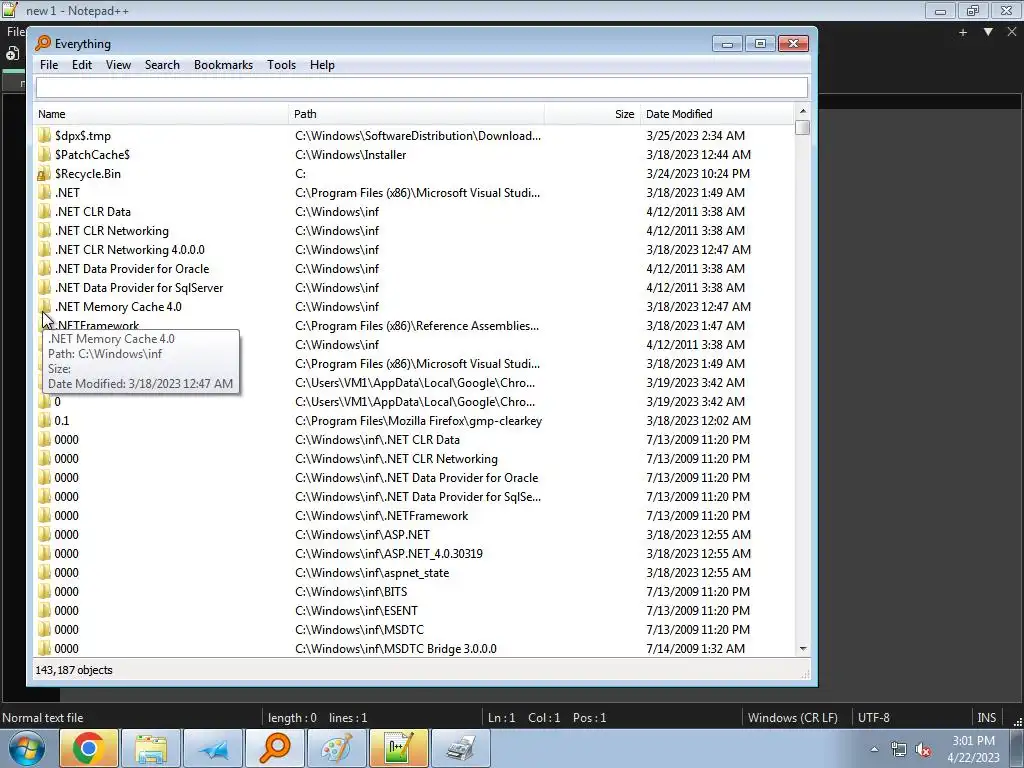1024x768 pixels.
Task: Select the .NET CLR Data folder icon
Action: coord(44,212)
